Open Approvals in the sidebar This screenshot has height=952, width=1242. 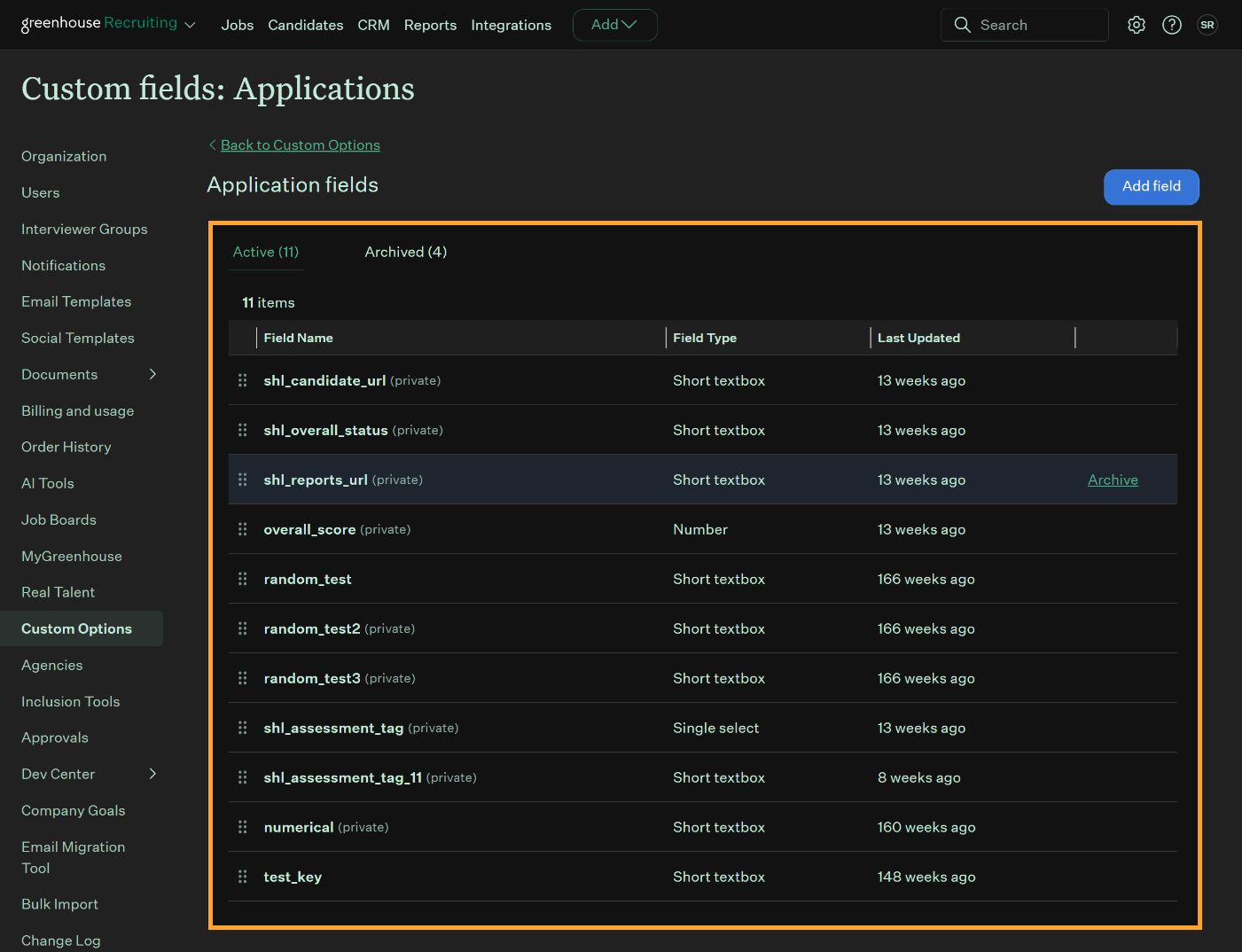click(55, 737)
